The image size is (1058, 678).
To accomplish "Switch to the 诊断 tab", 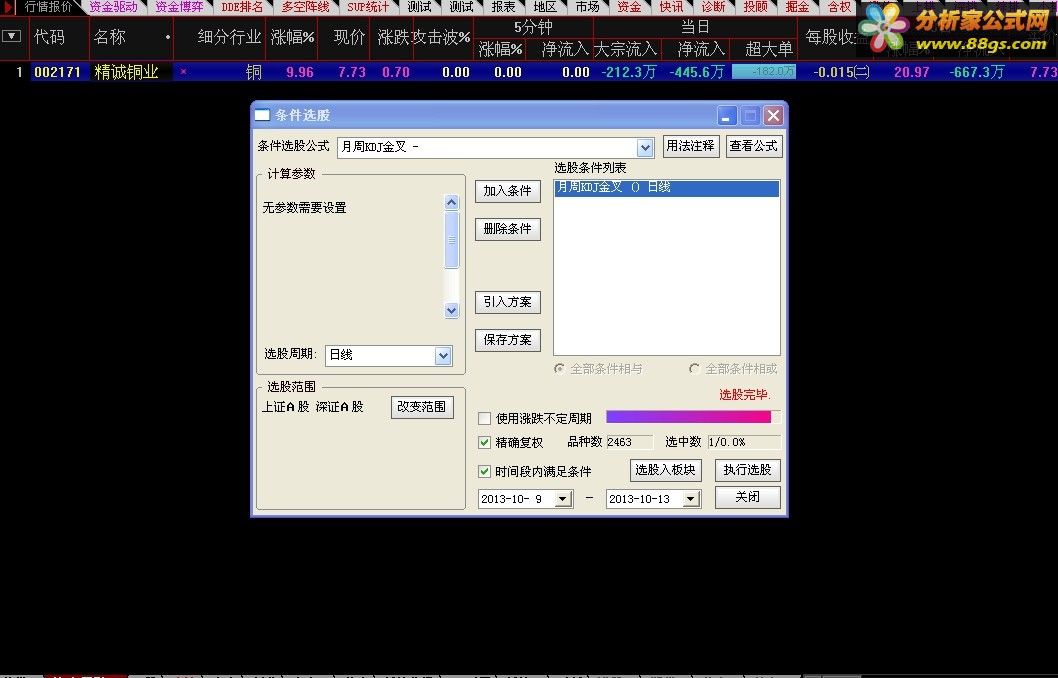I will click(x=713, y=7).
